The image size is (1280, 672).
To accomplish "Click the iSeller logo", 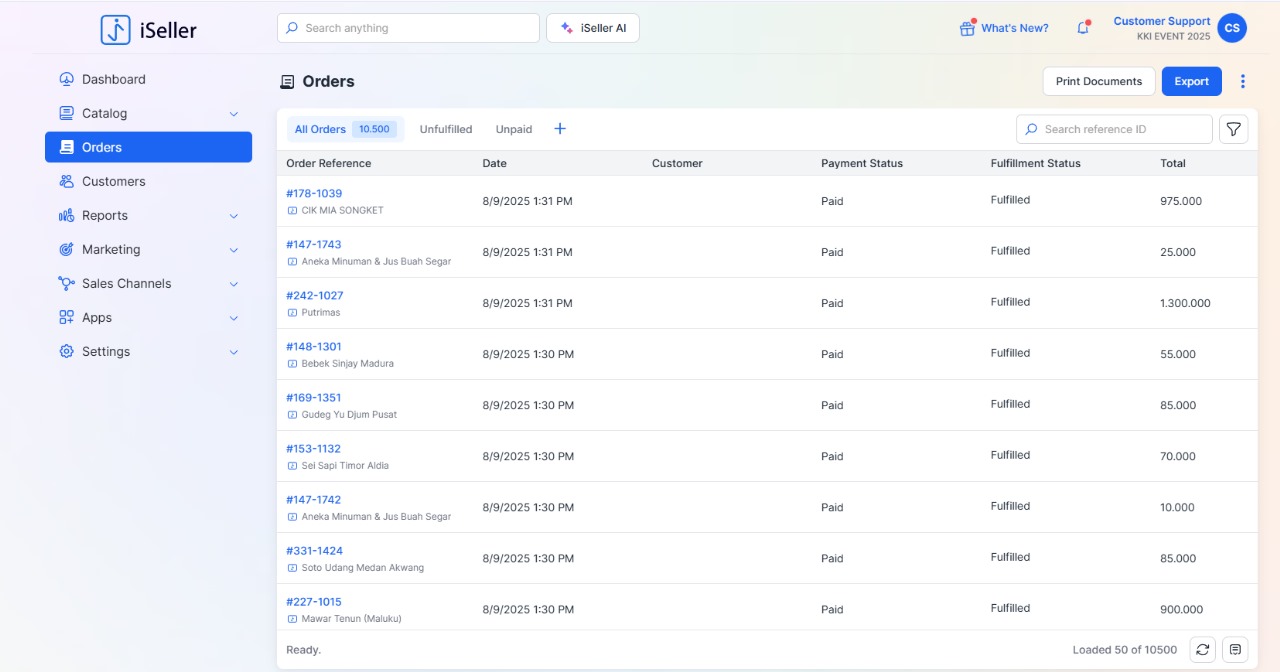I will coord(149,30).
